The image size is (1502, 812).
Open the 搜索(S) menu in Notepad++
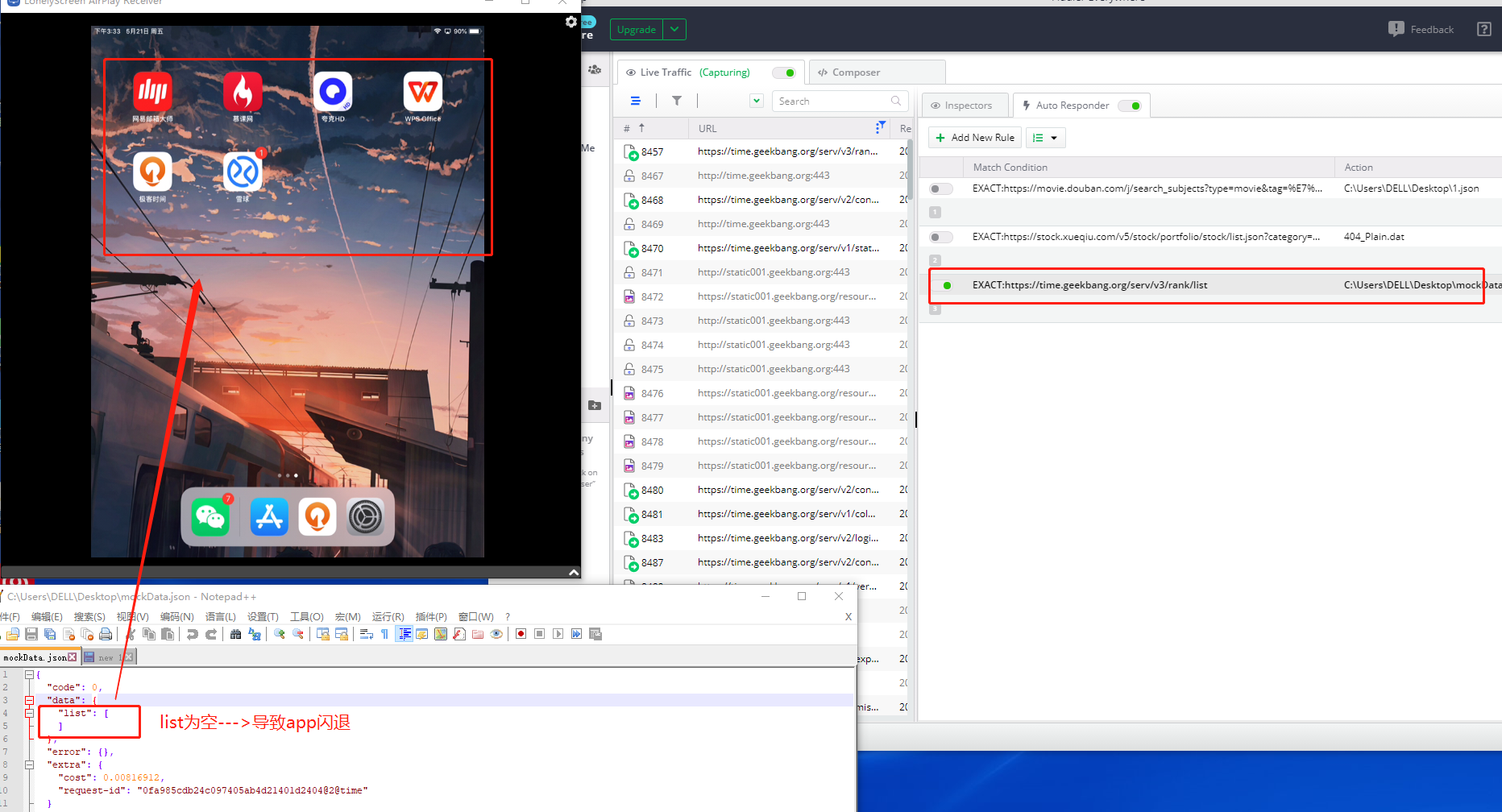89,616
